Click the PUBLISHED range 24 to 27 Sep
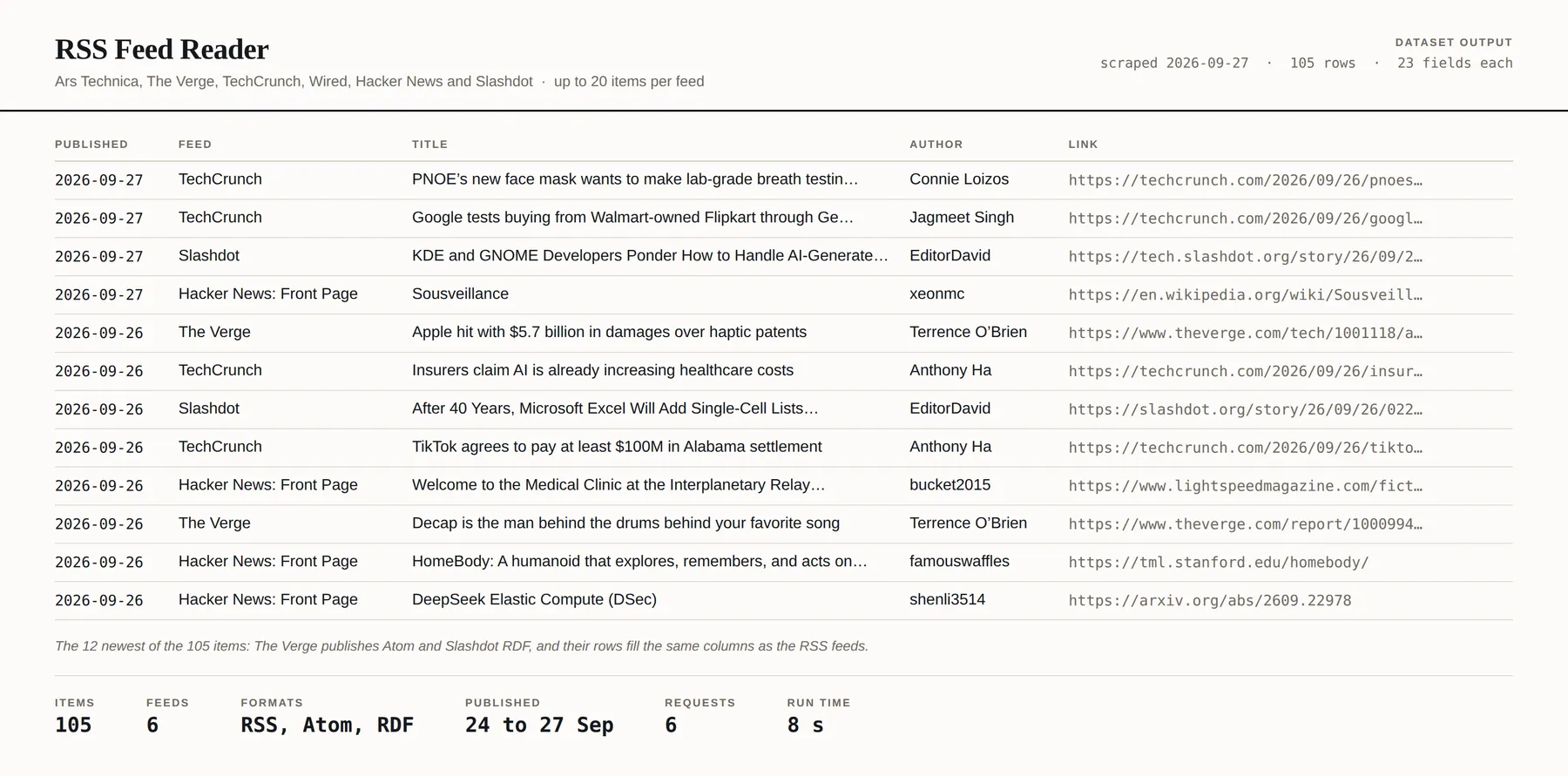Image resolution: width=1568 pixels, height=776 pixels. (x=539, y=725)
